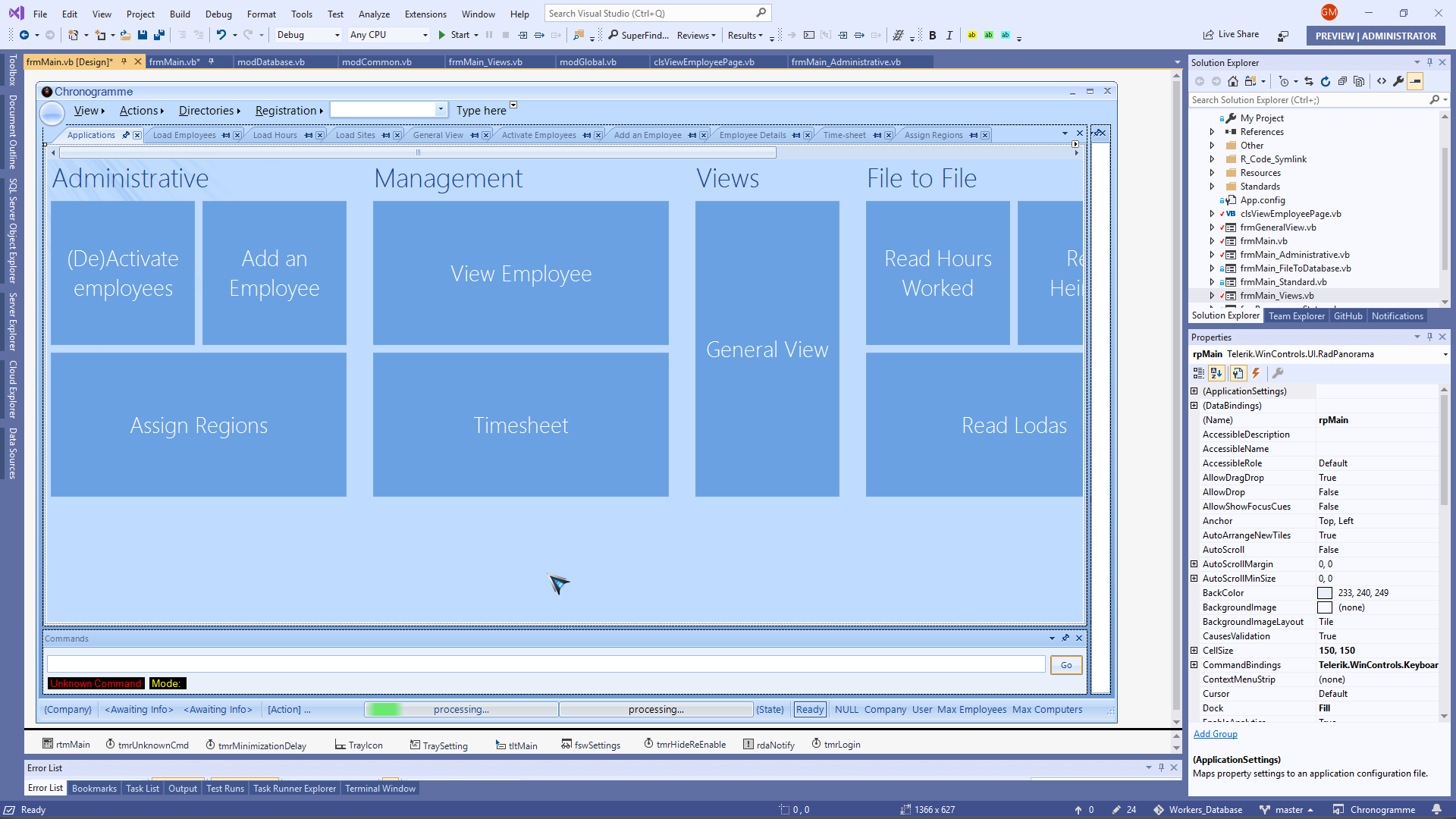Toggle categorized view in Properties panel
The image size is (1456, 819).
pyautogui.click(x=1198, y=373)
